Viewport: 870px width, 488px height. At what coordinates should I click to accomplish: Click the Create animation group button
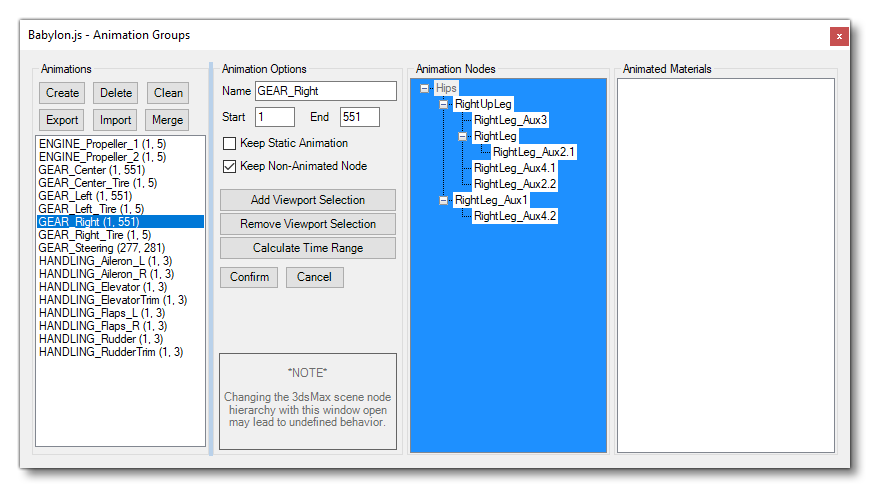click(62, 93)
